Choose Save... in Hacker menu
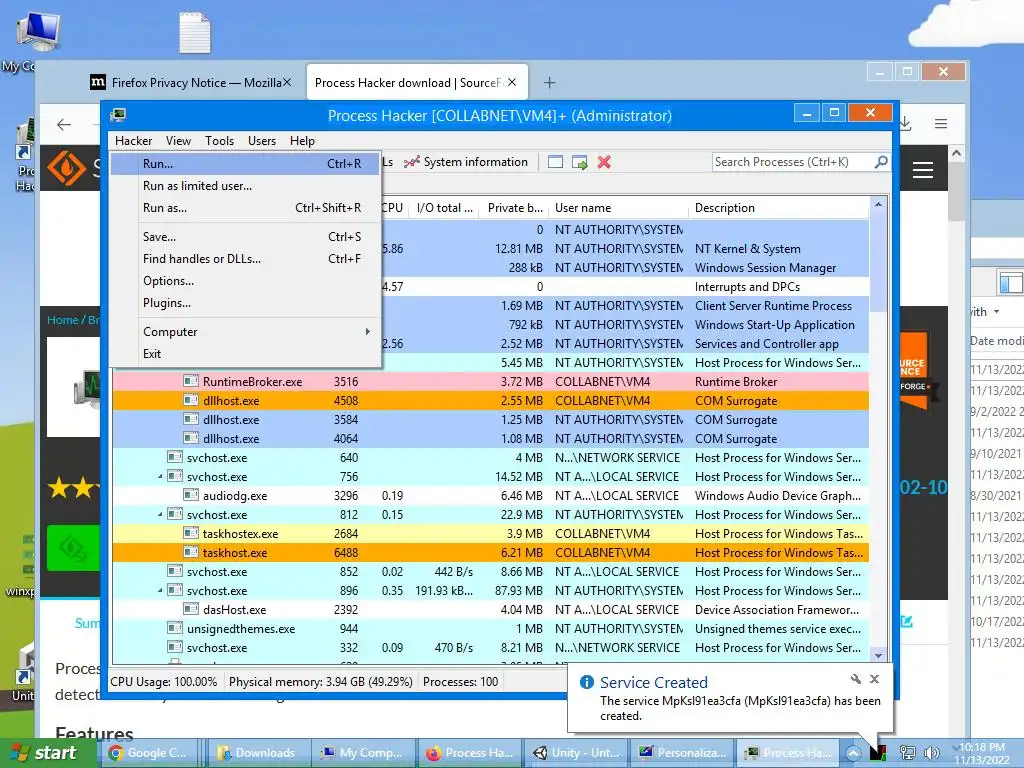The width and height of the screenshot is (1024, 768). [246, 237]
